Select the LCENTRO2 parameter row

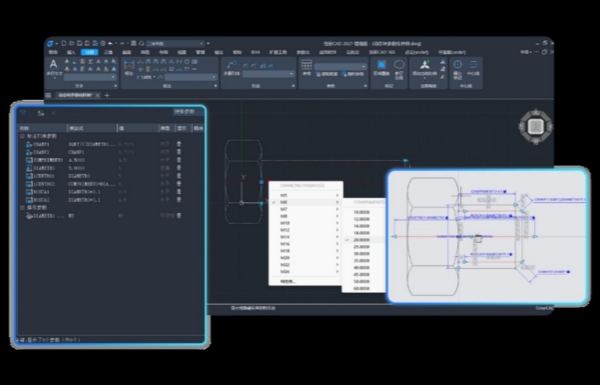tap(111, 184)
